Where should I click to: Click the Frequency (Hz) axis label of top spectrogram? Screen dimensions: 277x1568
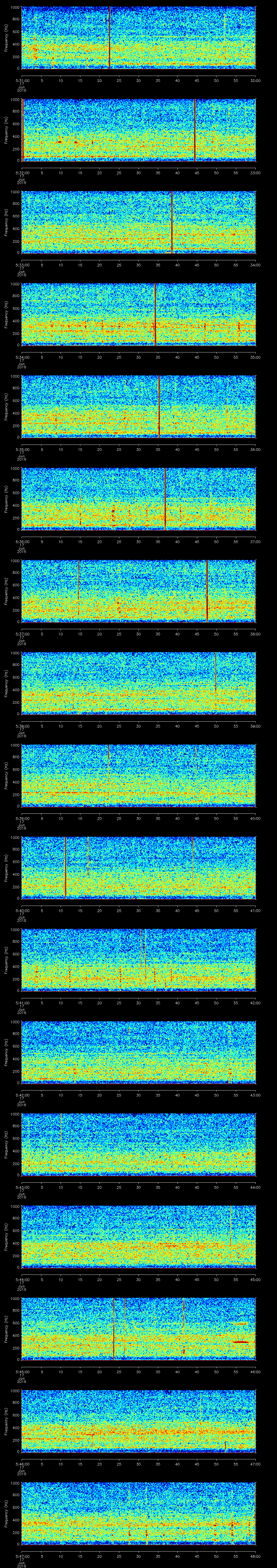point(6,36)
